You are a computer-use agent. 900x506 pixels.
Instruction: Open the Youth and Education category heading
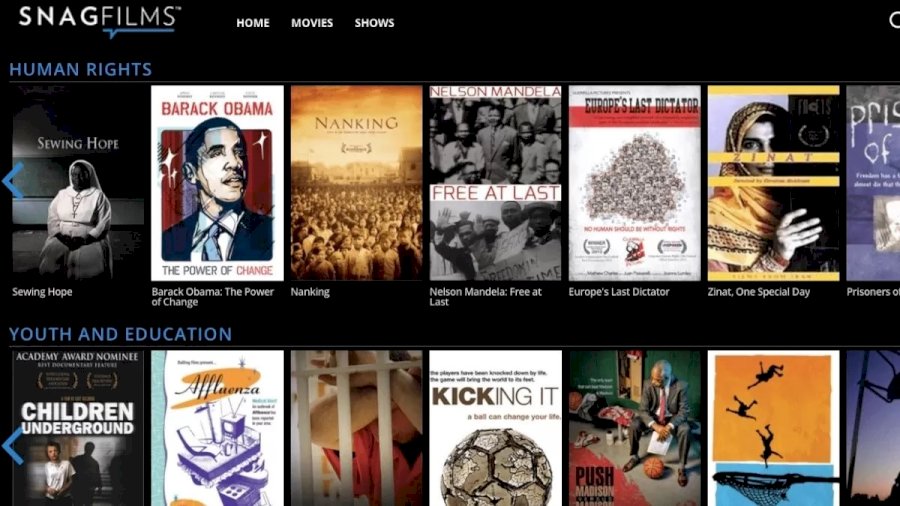[121, 334]
